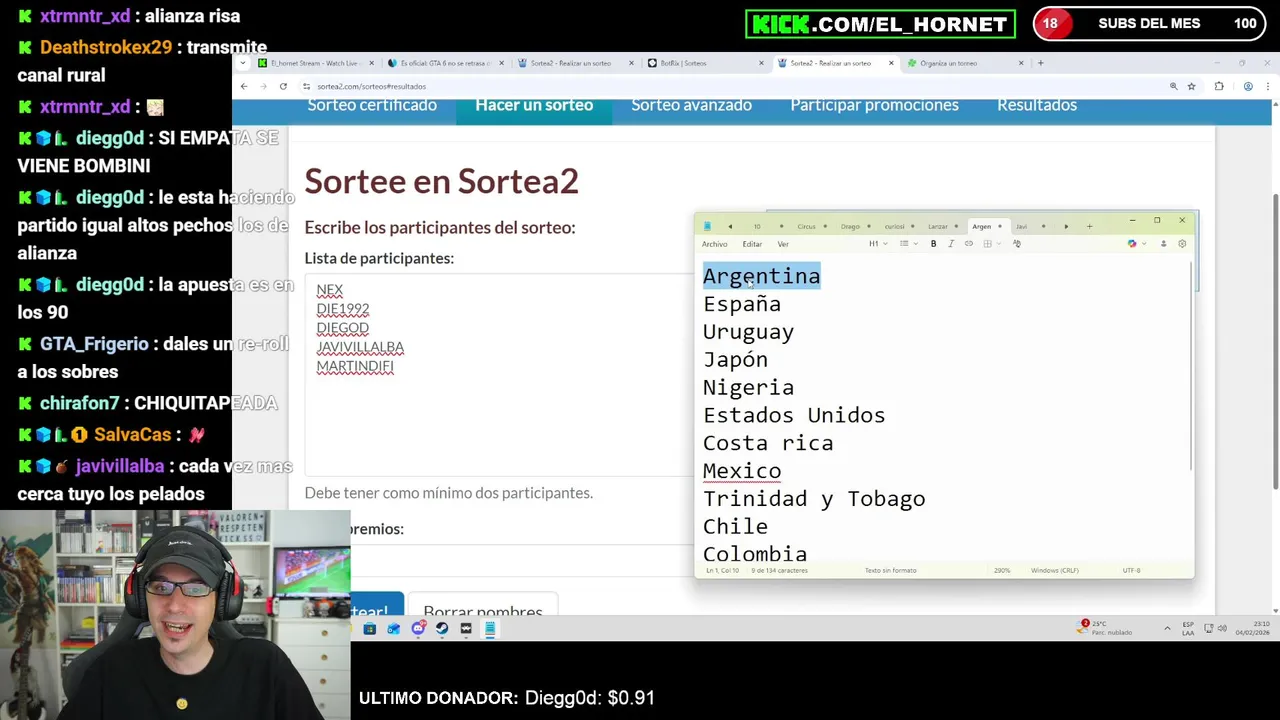1280x720 pixels.
Task: Switch to the curiosi tab in Notepad
Action: click(894, 227)
